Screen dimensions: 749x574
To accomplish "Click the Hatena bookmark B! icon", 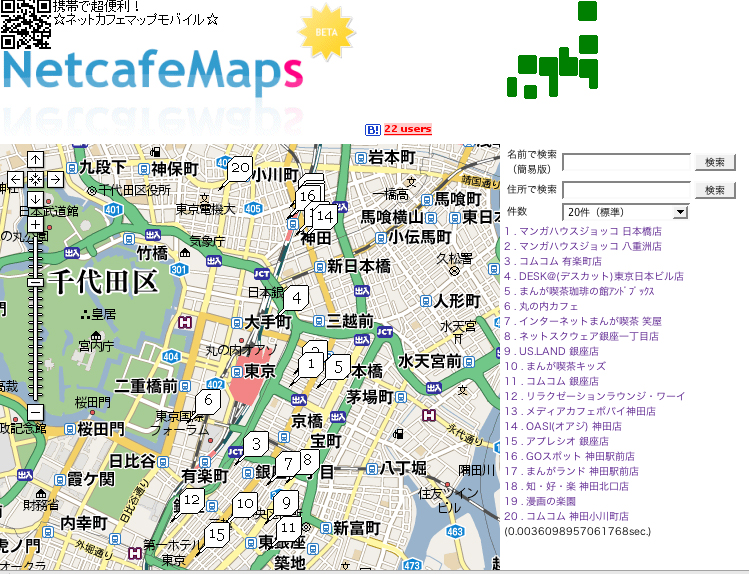I will 373,129.
